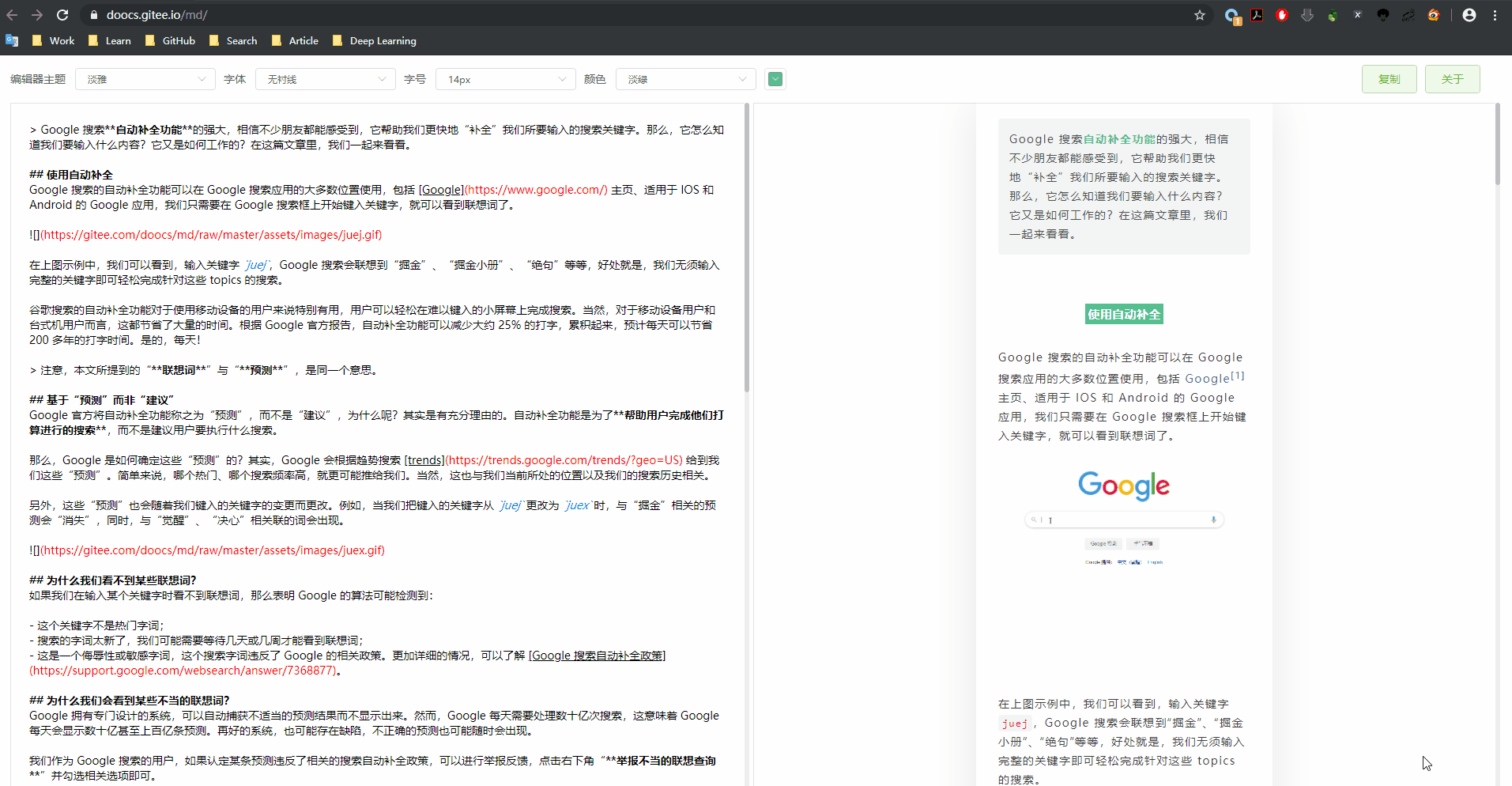Open the black afro-head extension icon
1512x786 pixels.
(1383, 15)
